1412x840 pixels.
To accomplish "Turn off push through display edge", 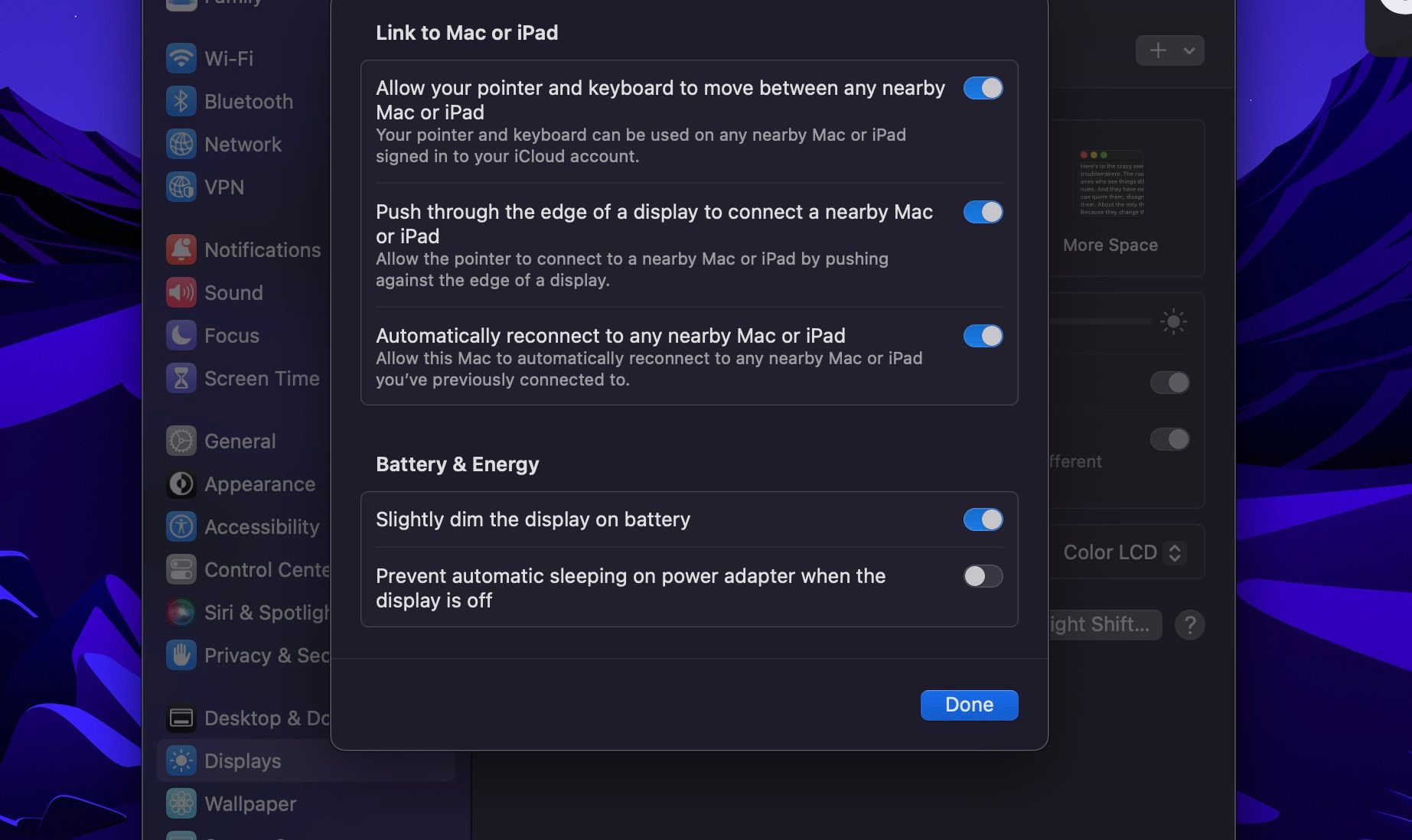I will (983, 213).
